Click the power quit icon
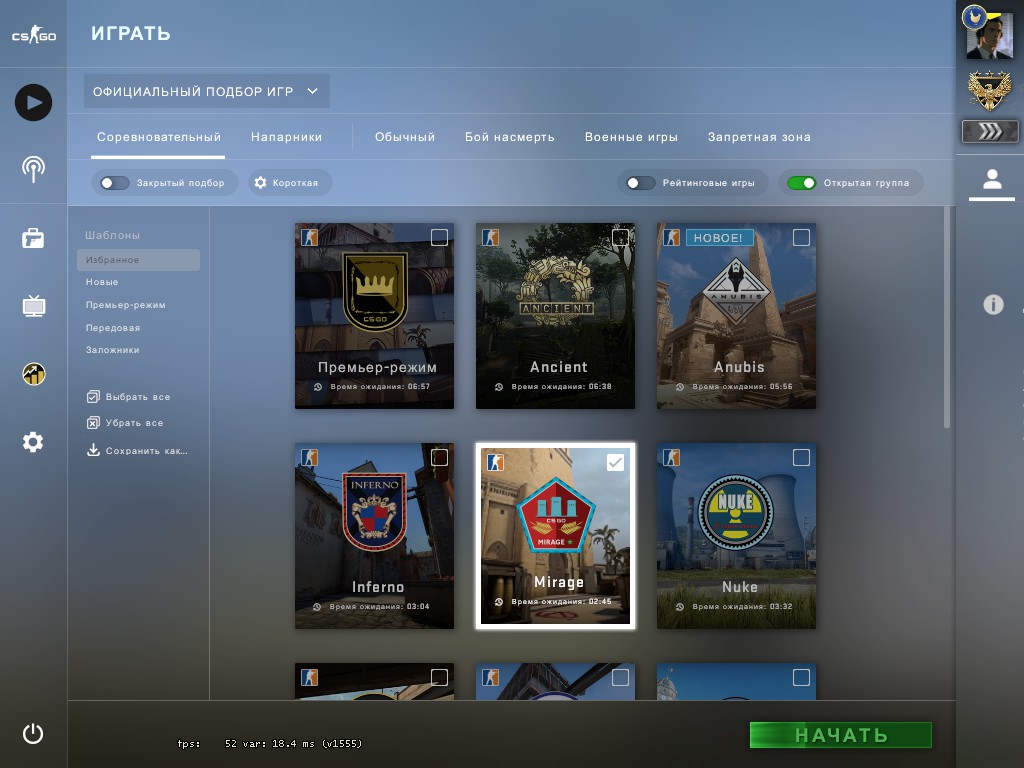This screenshot has height=768, width=1024. (x=33, y=733)
